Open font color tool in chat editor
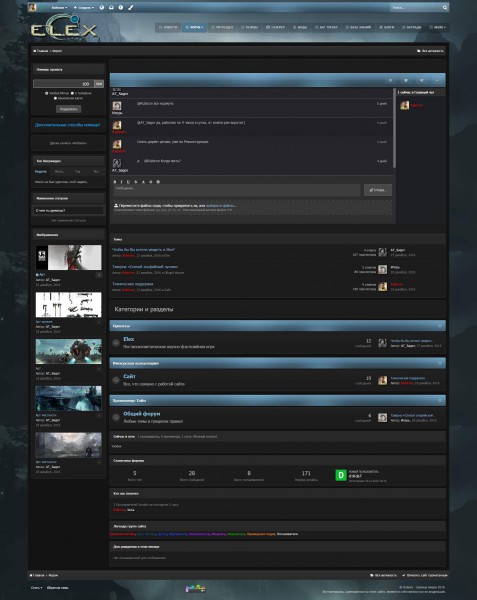This screenshot has width=477, height=600. (x=143, y=182)
